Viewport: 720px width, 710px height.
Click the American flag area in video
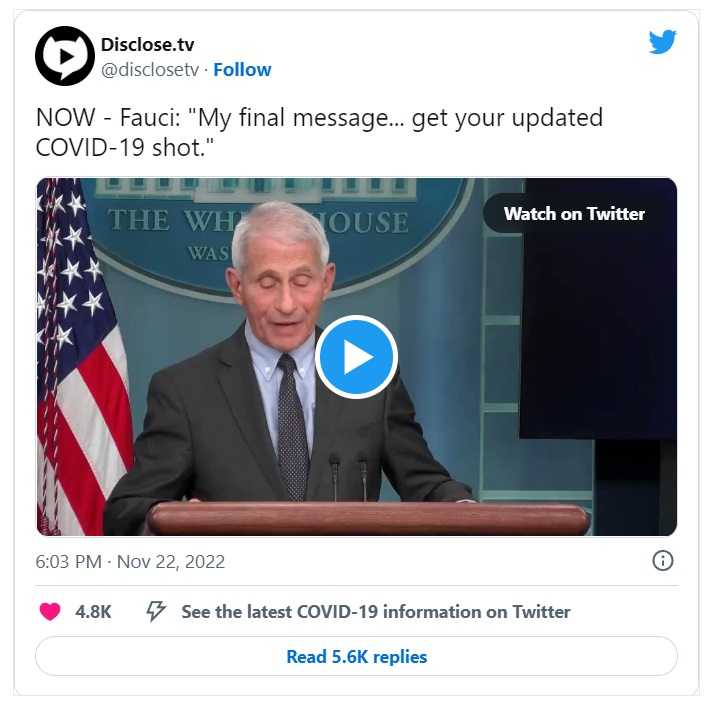pos(80,356)
